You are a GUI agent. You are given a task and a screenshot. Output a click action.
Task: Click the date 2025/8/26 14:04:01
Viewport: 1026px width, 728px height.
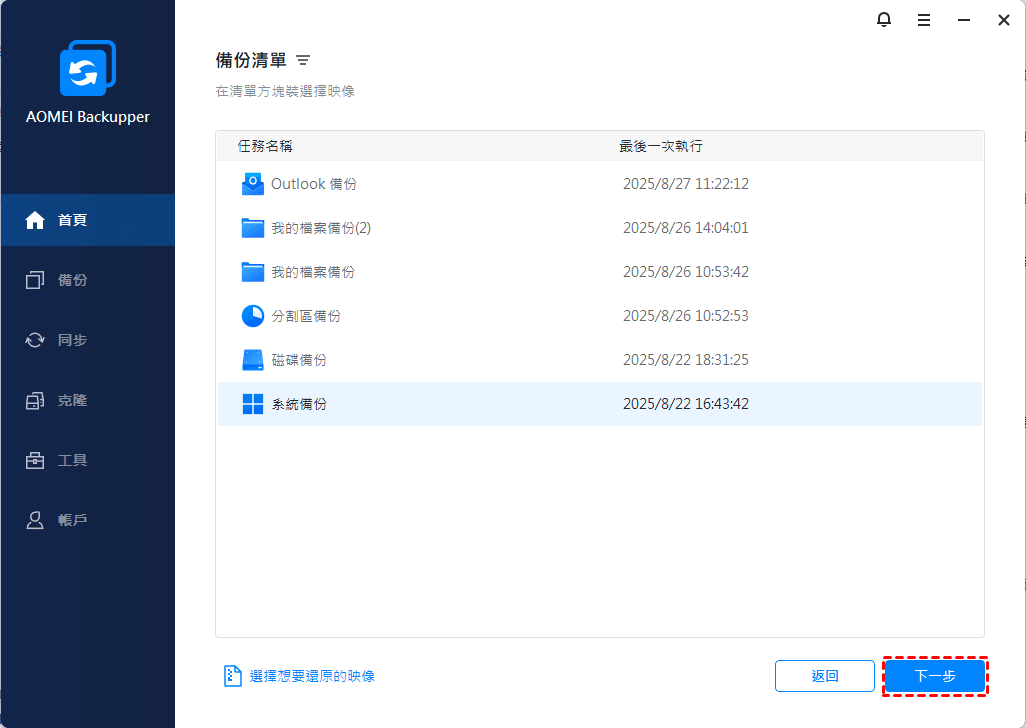tap(686, 228)
